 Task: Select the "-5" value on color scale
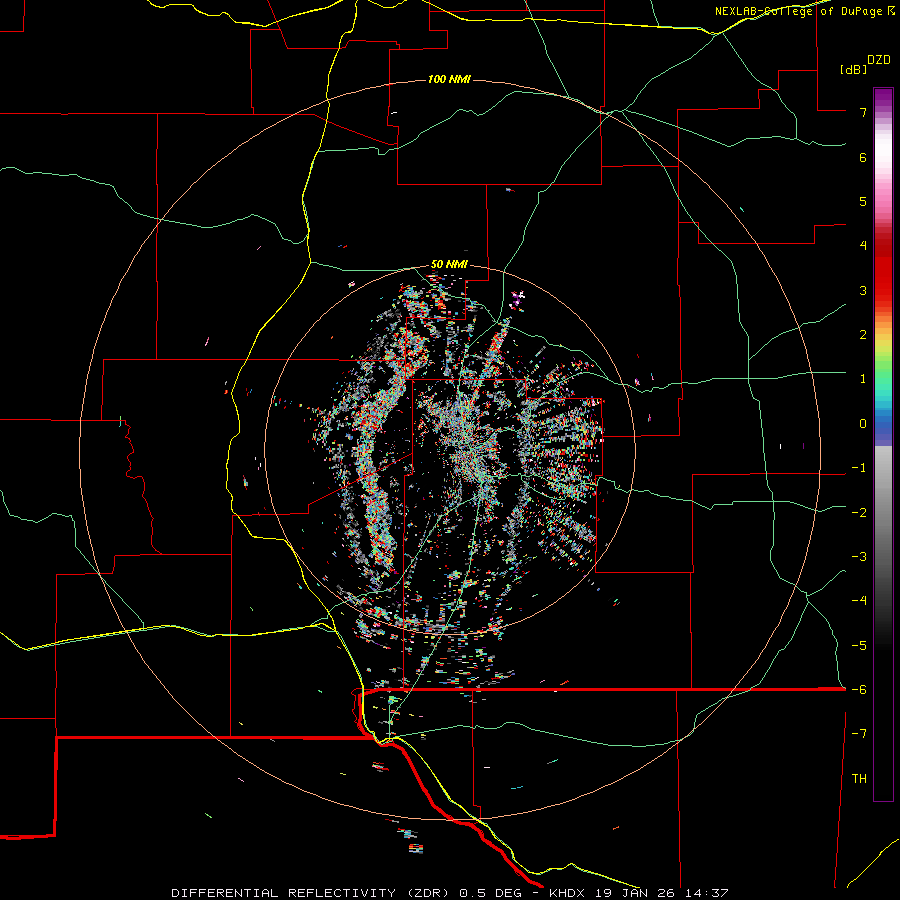[x=859, y=646]
